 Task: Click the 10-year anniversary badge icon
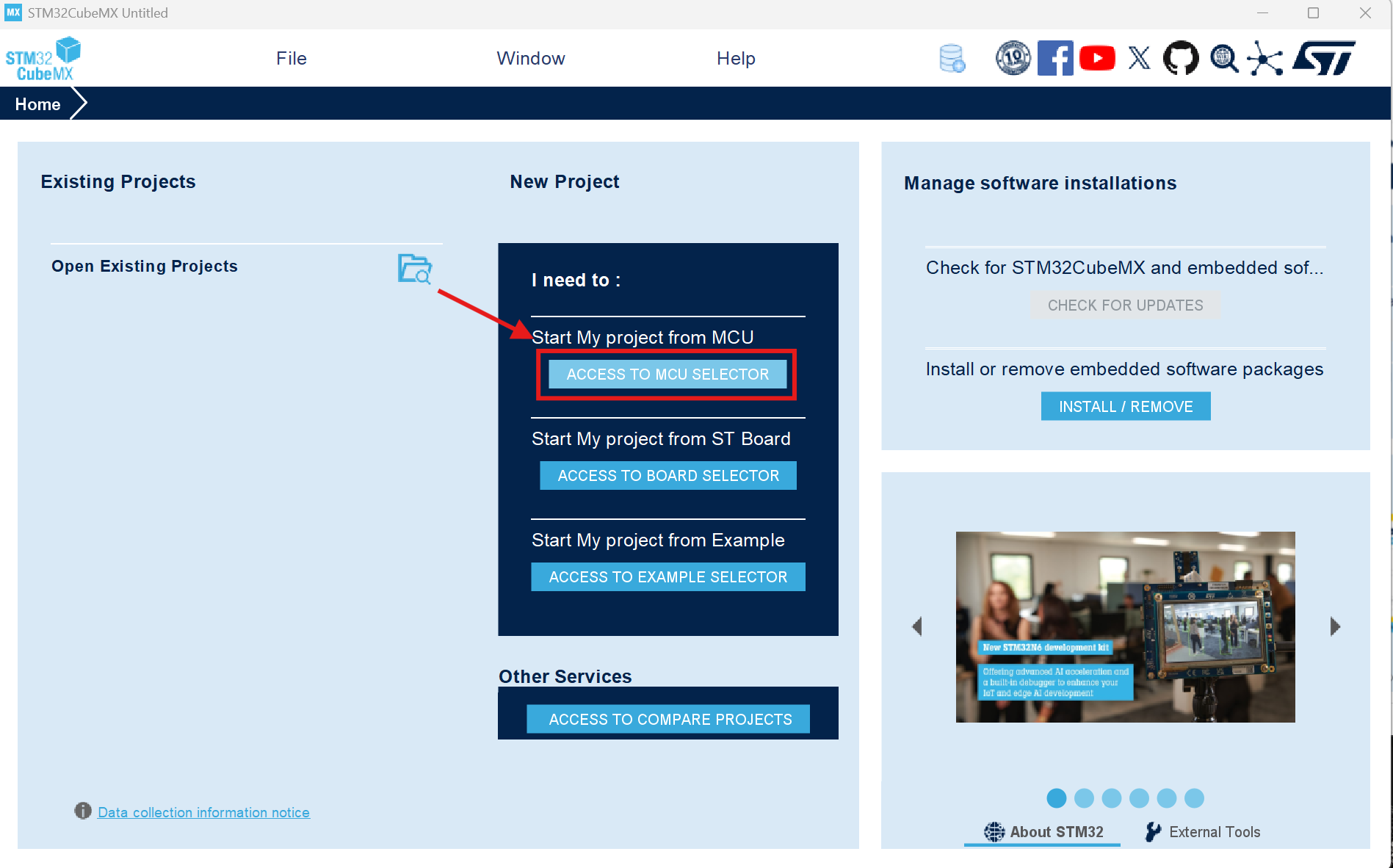1013,58
